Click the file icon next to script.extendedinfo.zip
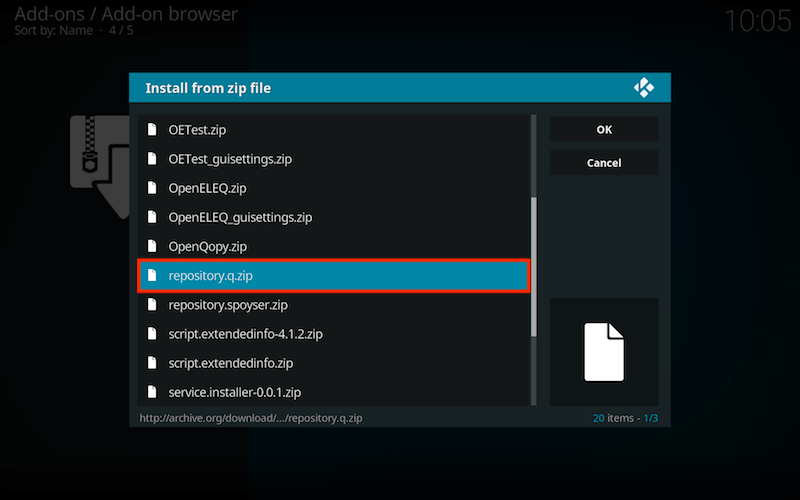 [x=152, y=363]
